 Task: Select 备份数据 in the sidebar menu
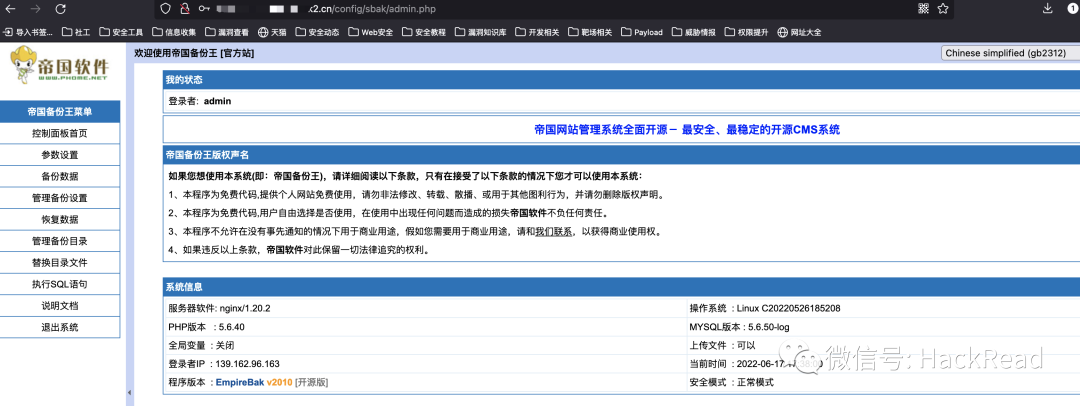60,176
